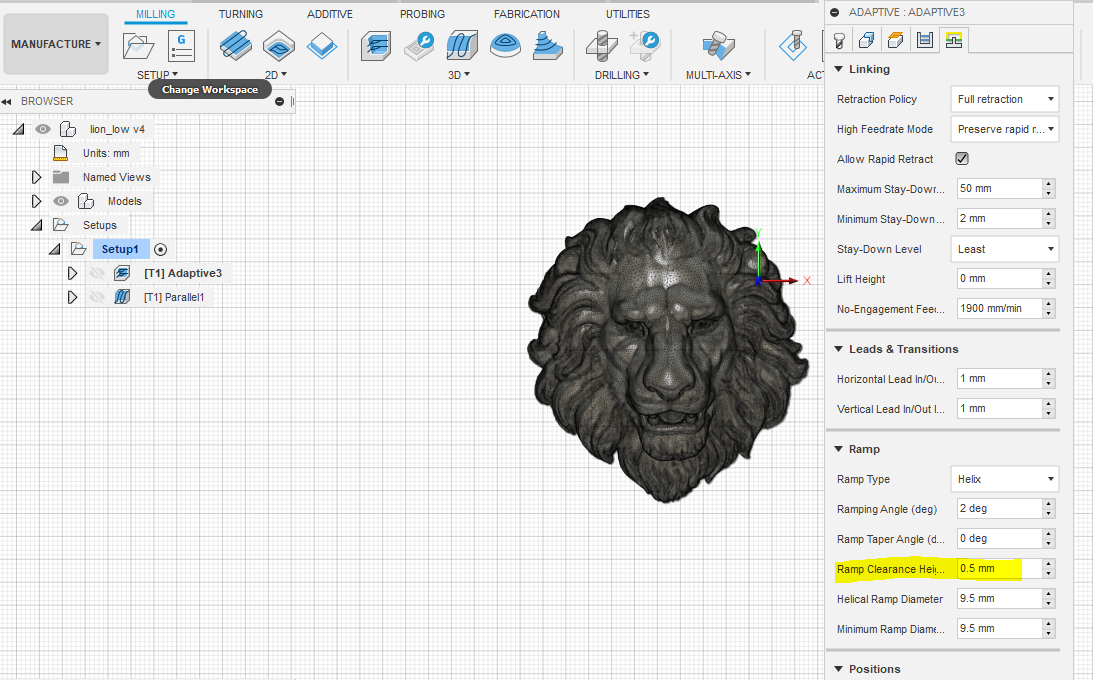Click the Drill tool icon

point(601,46)
